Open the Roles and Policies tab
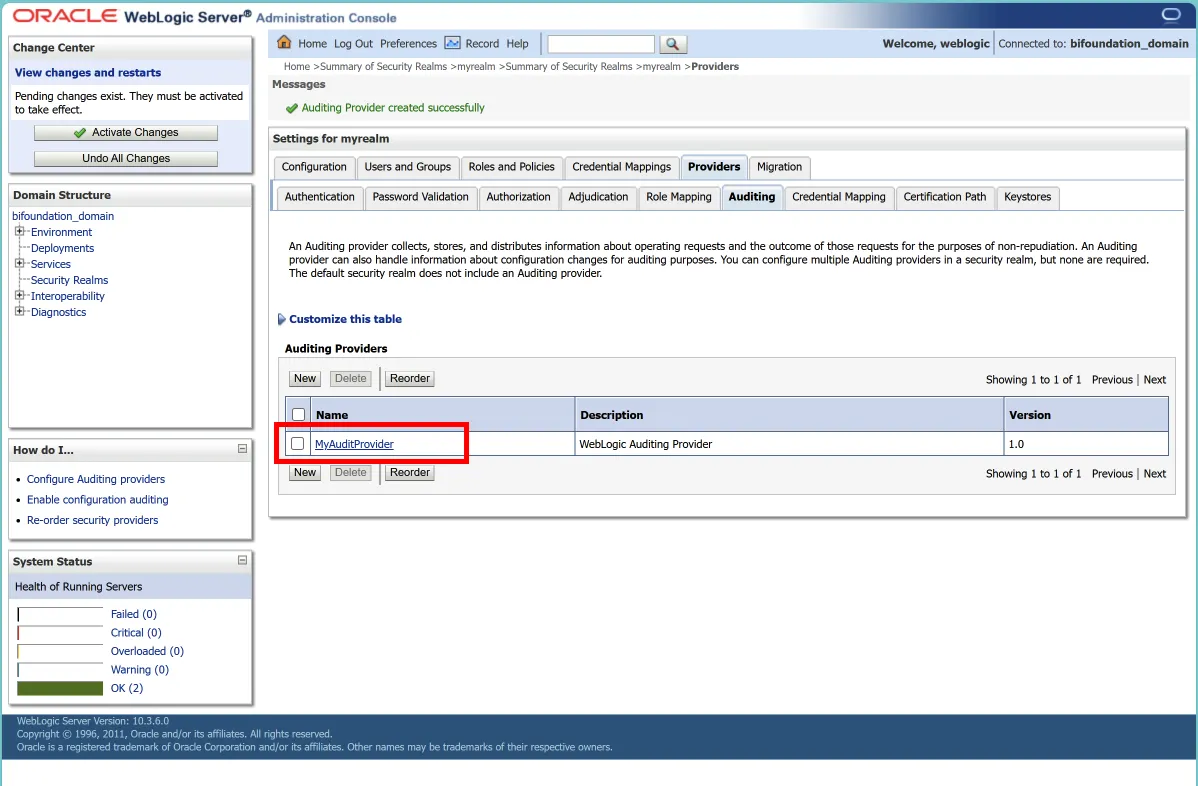 511,167
